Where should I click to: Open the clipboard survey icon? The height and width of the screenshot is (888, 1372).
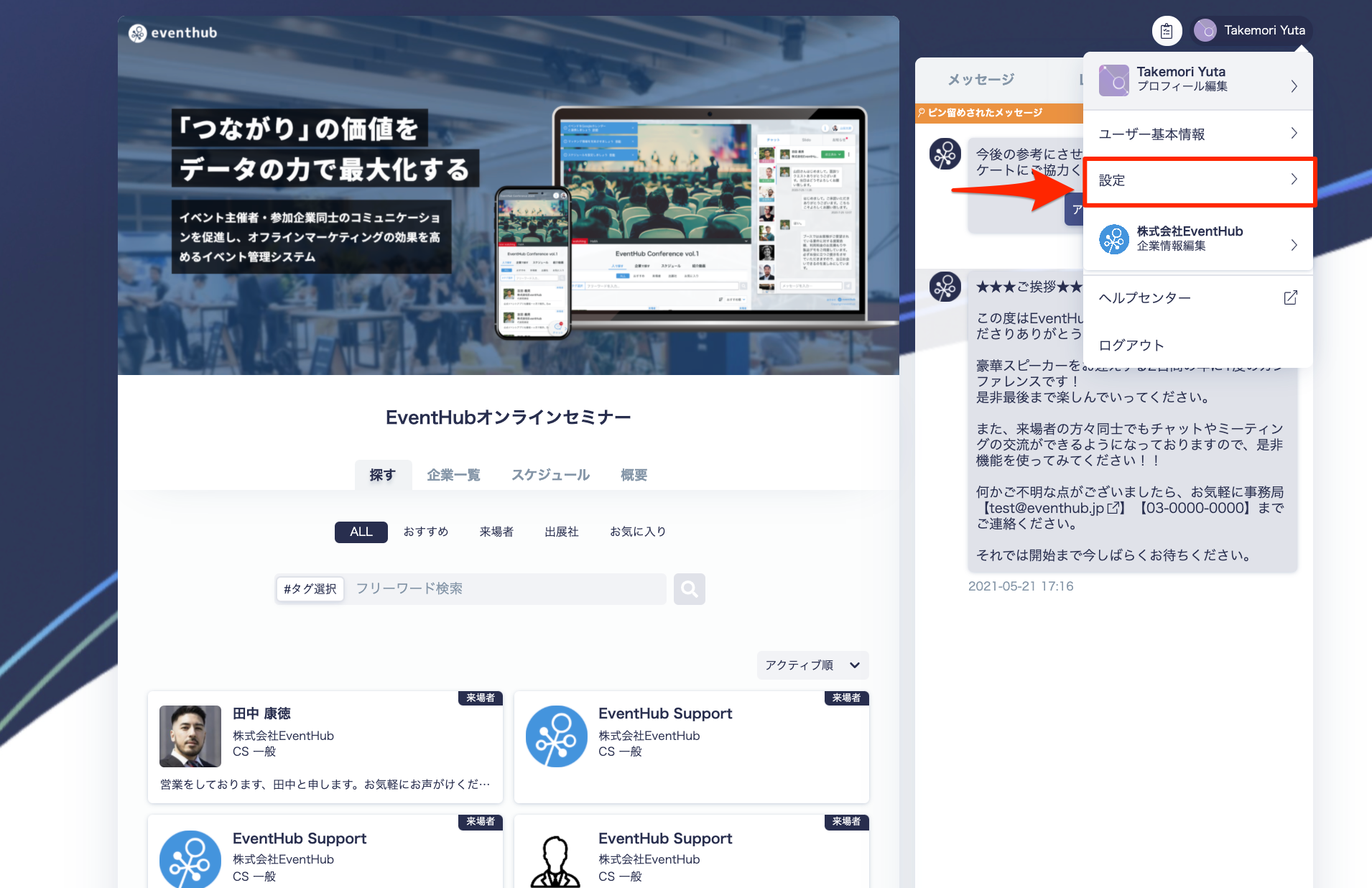pyautogui.click(x=1167, y=31)
